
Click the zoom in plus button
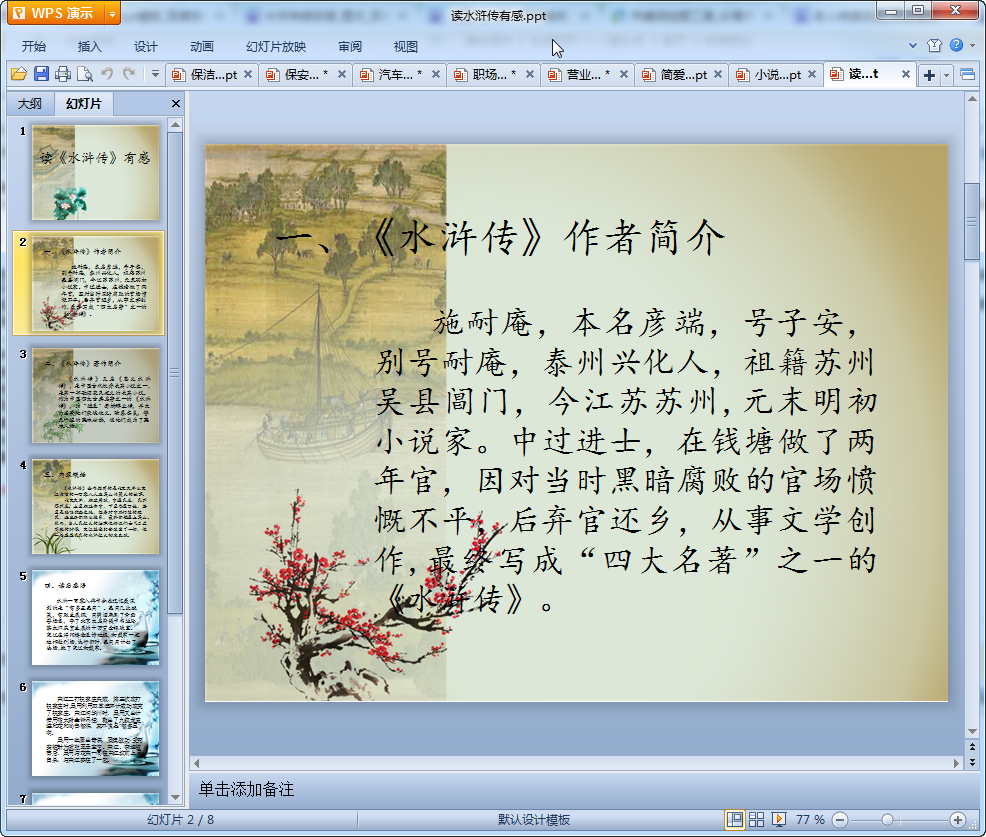click(957, 820)
